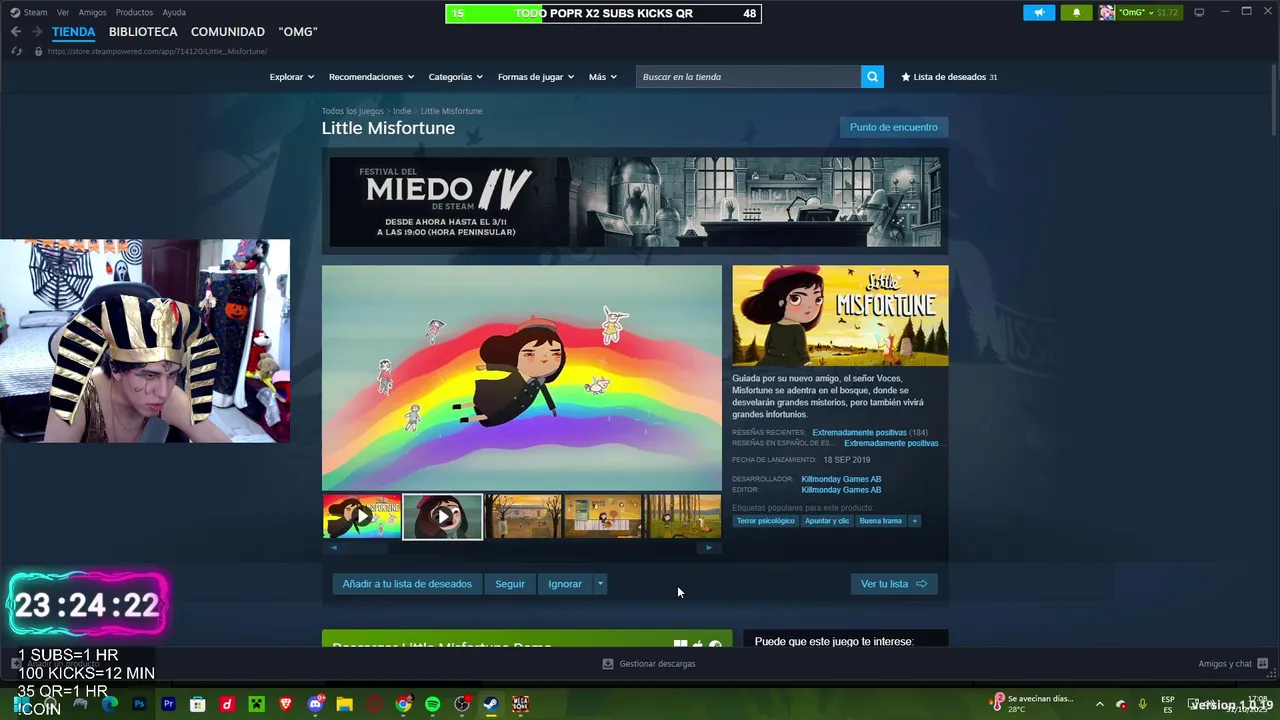Open Google Chrome from the taskbar
Screen dimensions: 1280x720
point(403,704)
